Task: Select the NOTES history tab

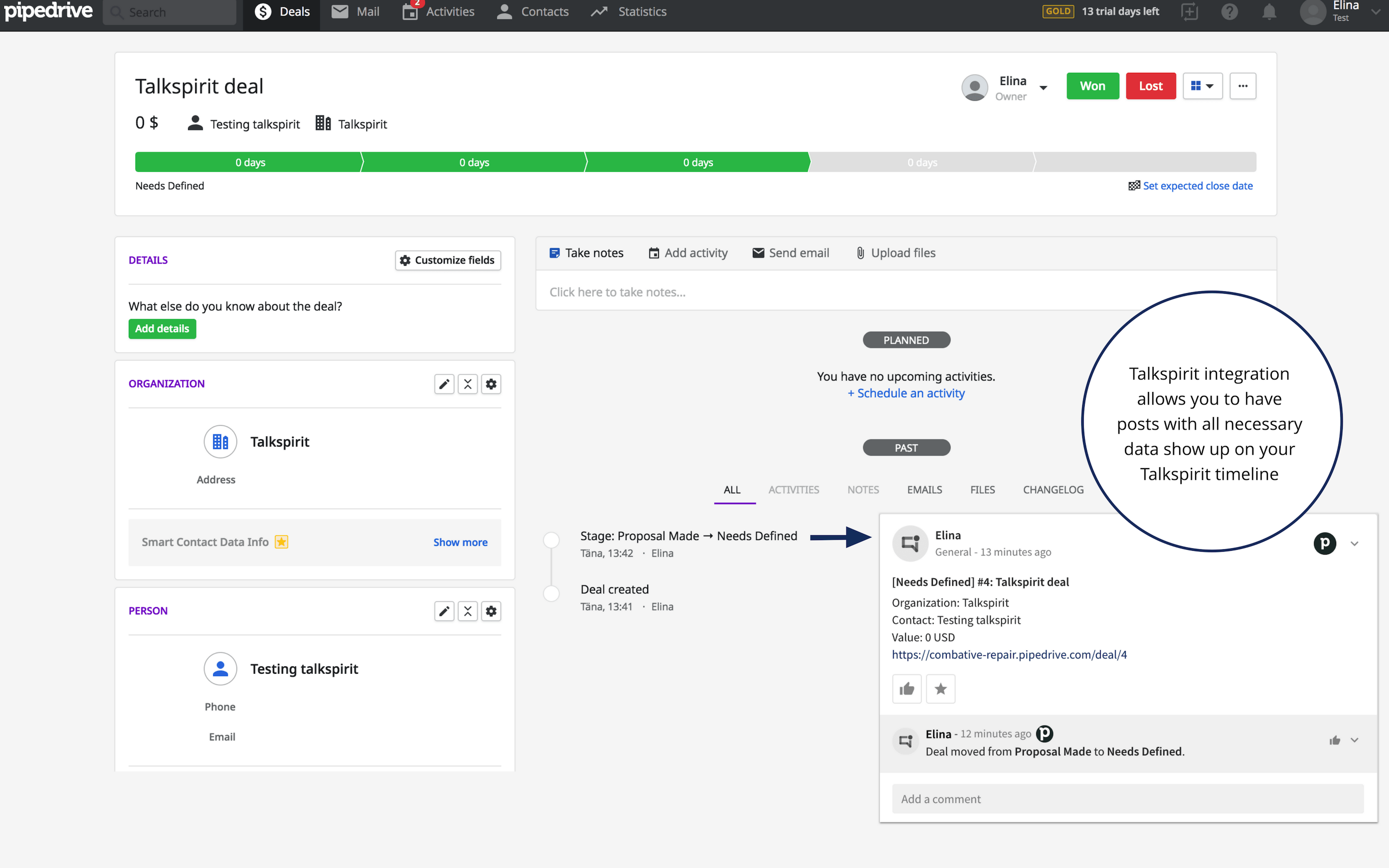Action: (863, 490)
